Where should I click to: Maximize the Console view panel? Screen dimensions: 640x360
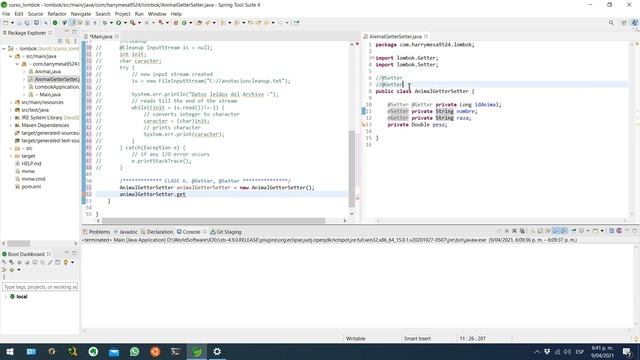tap(635, 231)
